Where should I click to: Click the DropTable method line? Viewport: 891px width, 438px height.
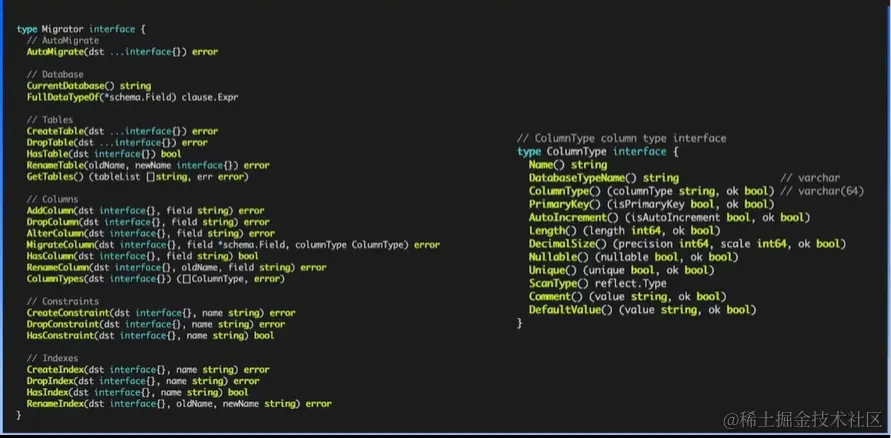[x=117, y=143]
